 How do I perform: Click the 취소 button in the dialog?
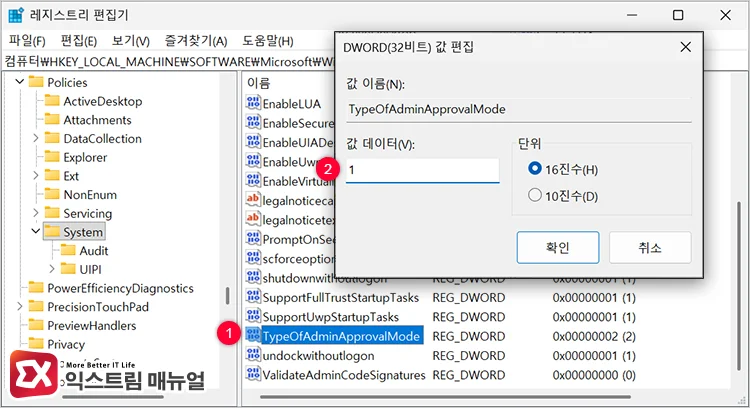tap(650, 247)
